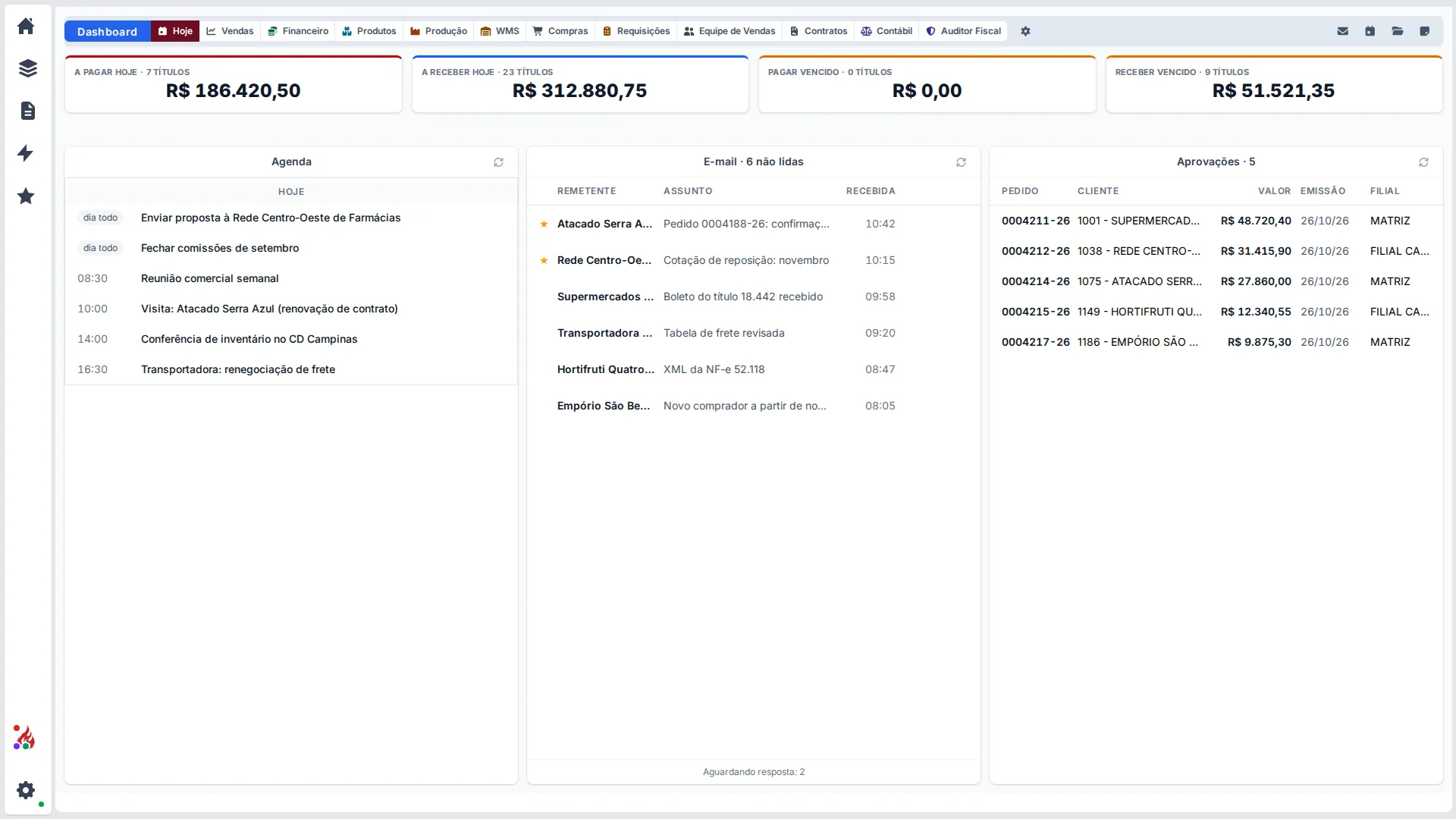Switch to the WMS tab

click(500, 31)
